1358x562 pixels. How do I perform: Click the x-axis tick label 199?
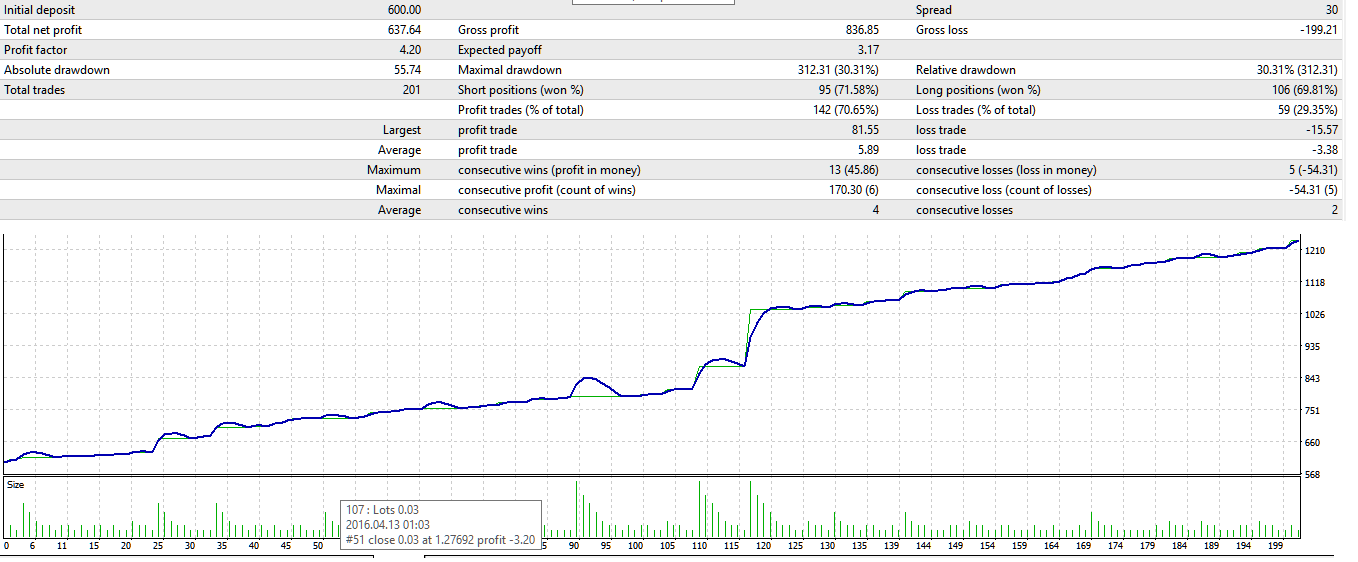[1274, 546]
